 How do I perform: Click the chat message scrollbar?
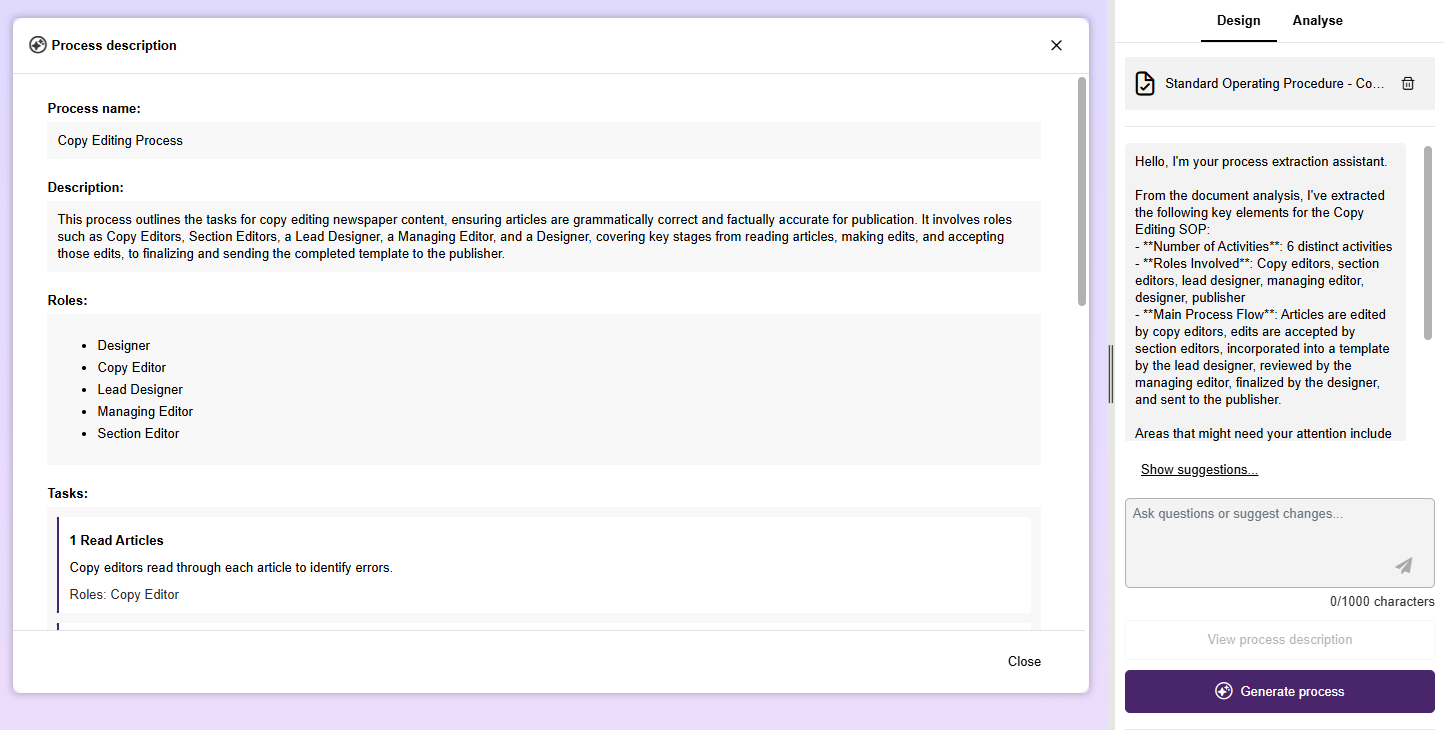[x=1428, y=243]
